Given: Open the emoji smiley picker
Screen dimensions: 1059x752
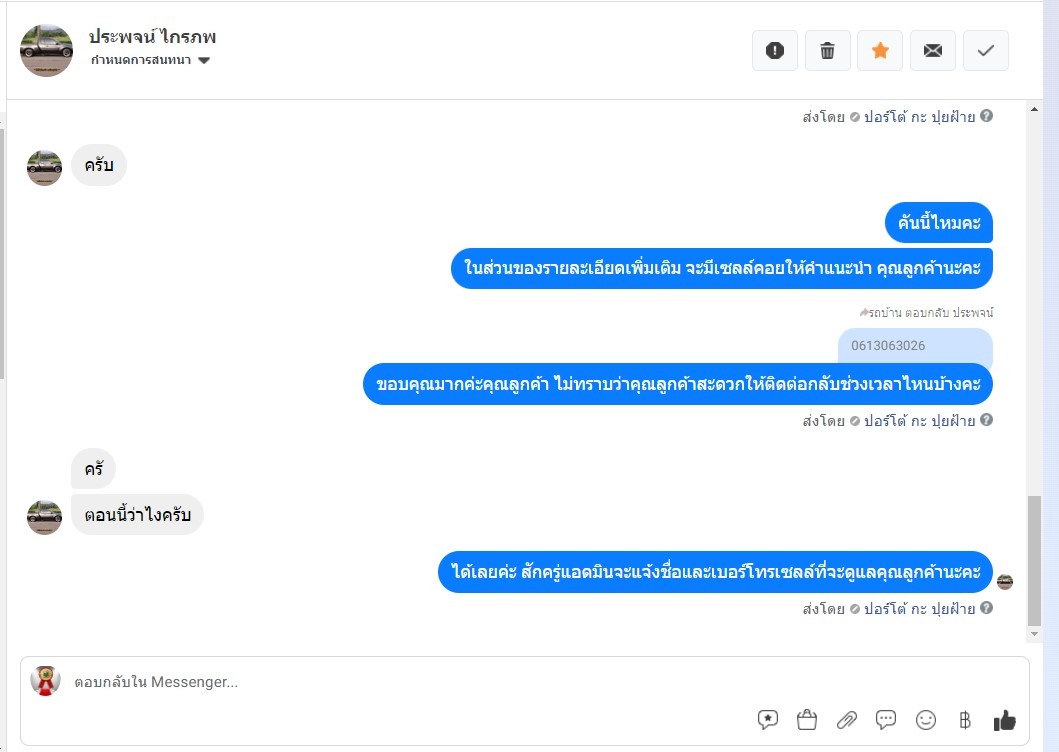Looking at the screenshot, I should tap(925, 720).
